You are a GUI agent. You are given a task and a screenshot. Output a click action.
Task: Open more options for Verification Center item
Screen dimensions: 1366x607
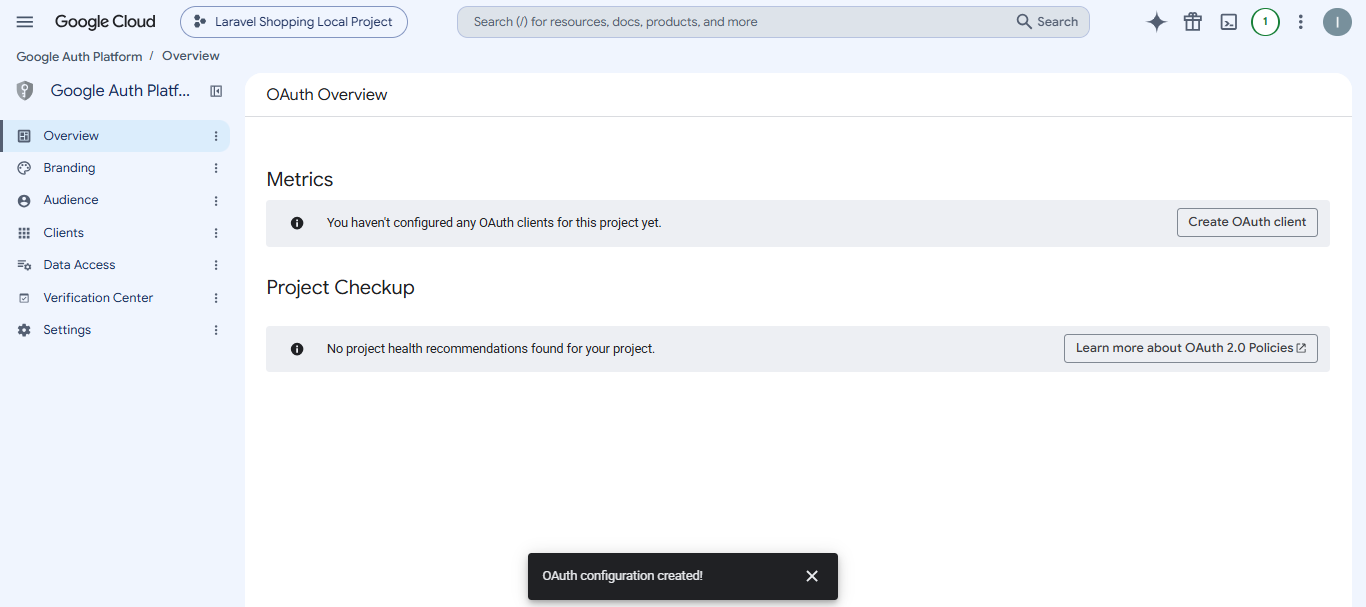click(216, 298)
